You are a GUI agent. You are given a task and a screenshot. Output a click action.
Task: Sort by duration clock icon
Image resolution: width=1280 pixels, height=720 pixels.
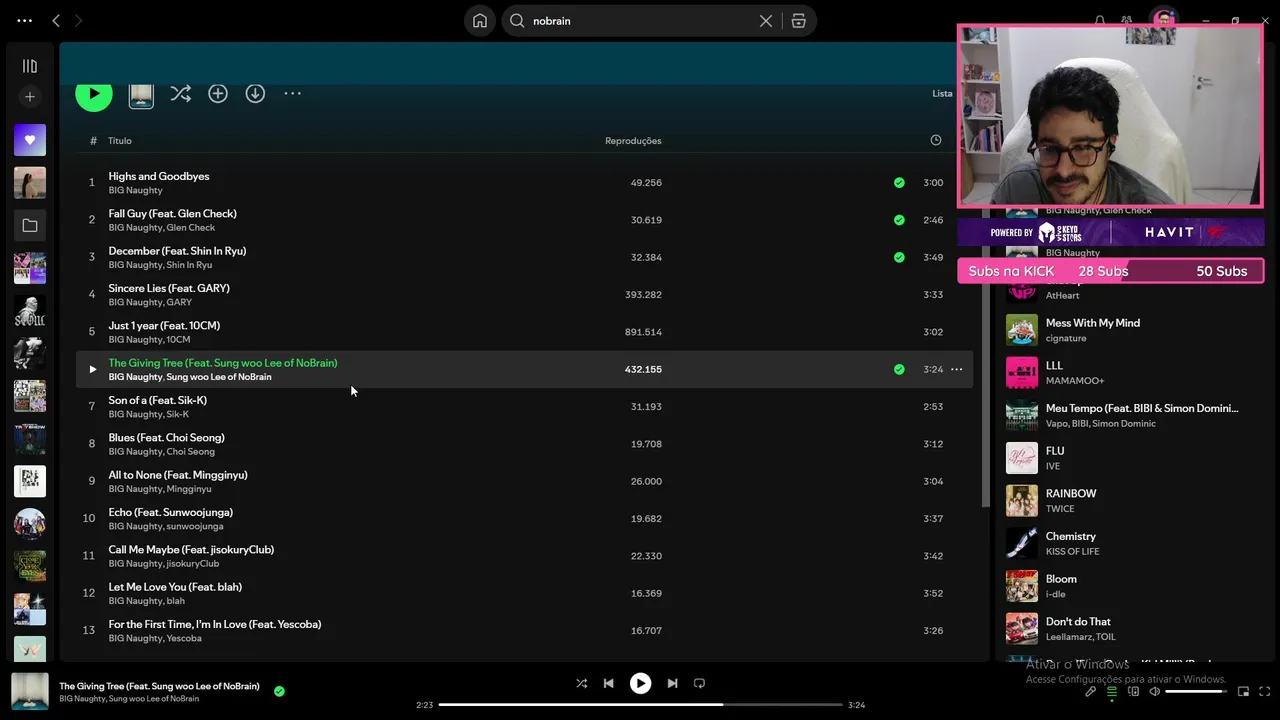[x=936, y=140]
